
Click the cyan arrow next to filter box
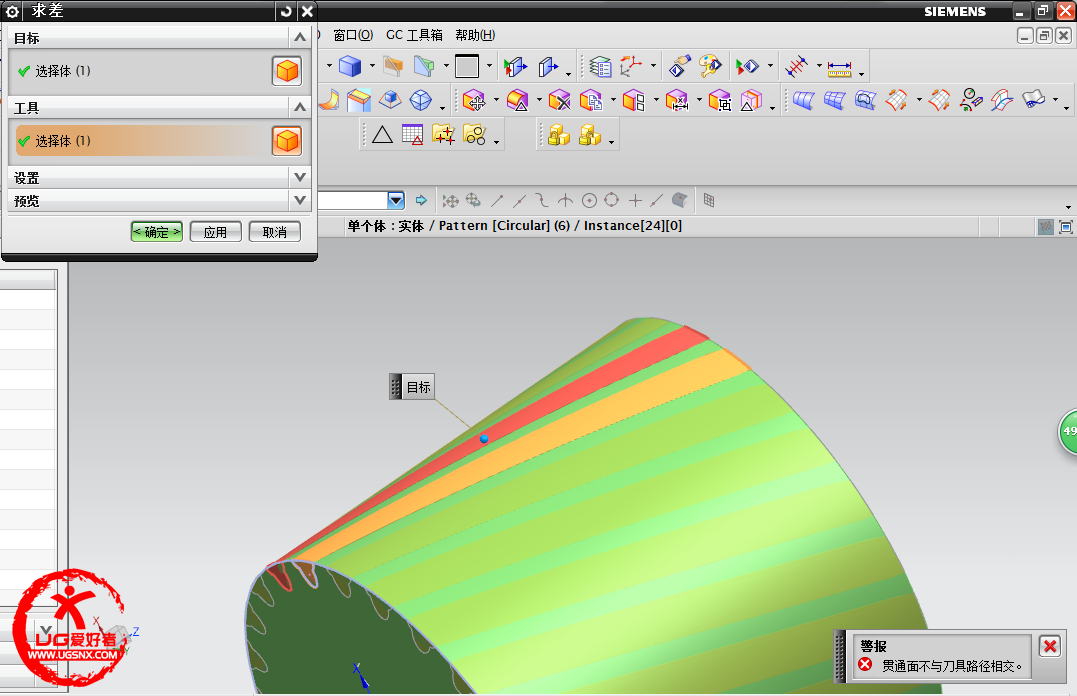pos(421,201)
